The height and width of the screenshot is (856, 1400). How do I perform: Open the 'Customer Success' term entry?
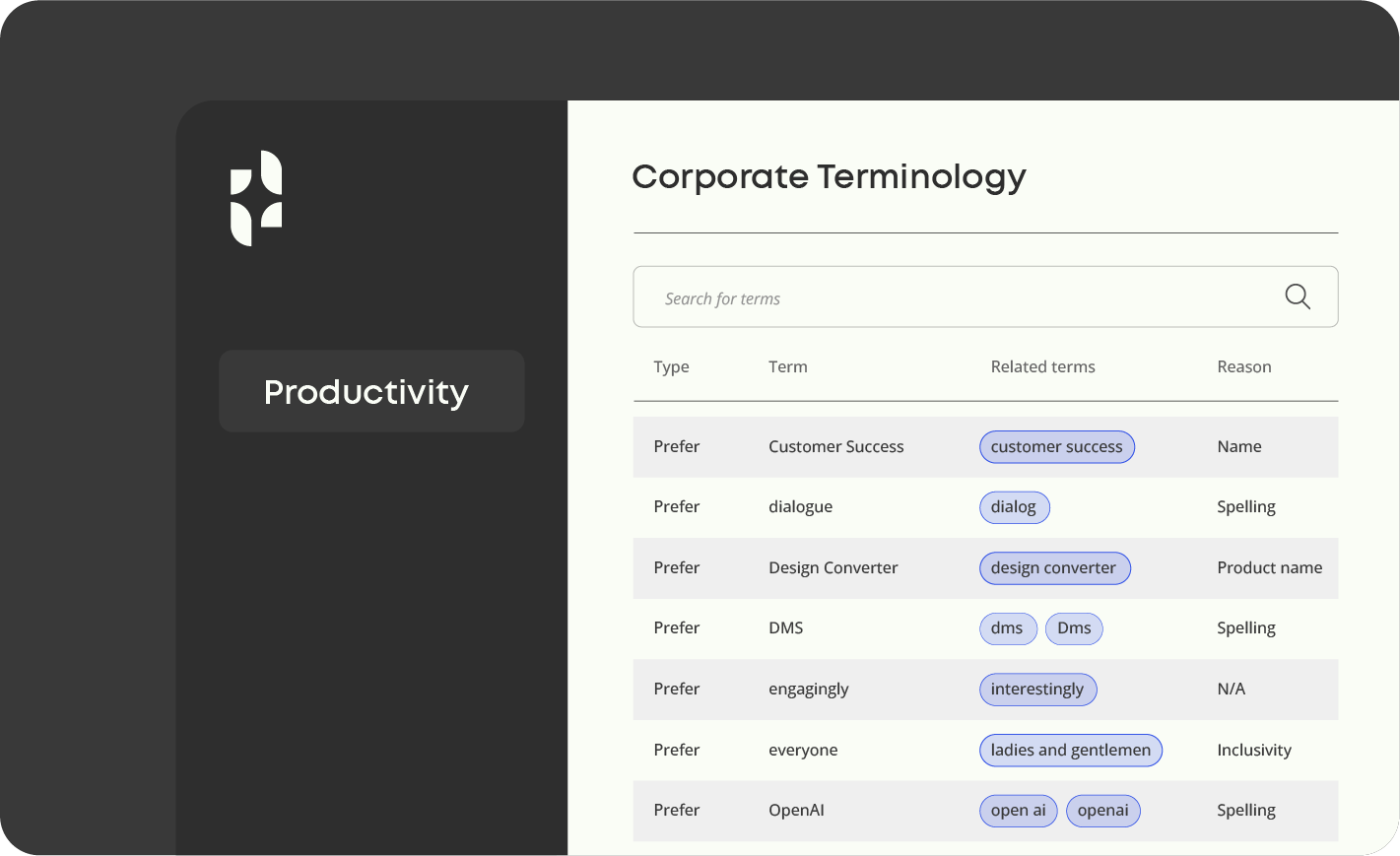pos(835,446)
